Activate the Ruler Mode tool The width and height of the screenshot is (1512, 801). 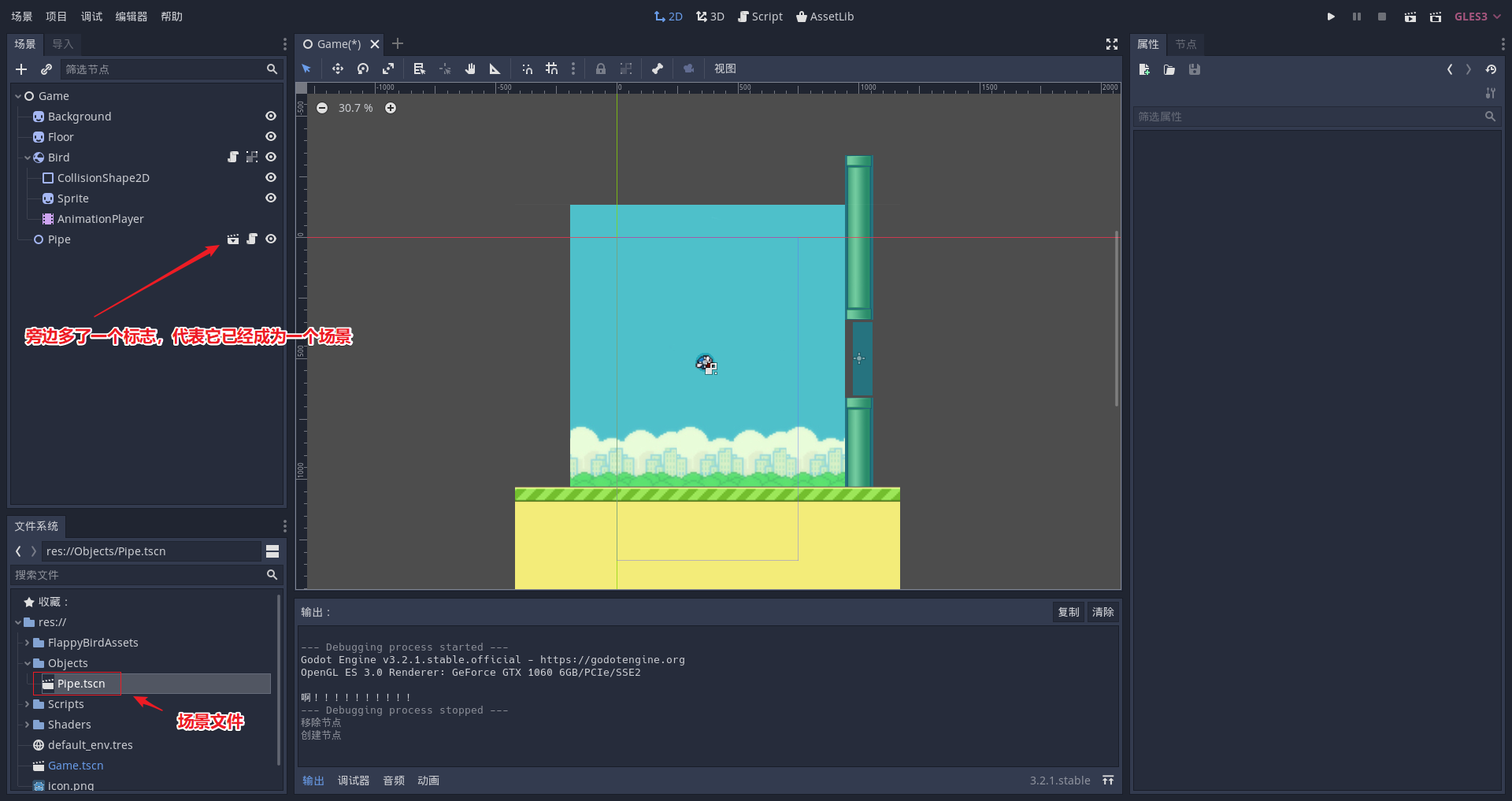tap(495, 69)
